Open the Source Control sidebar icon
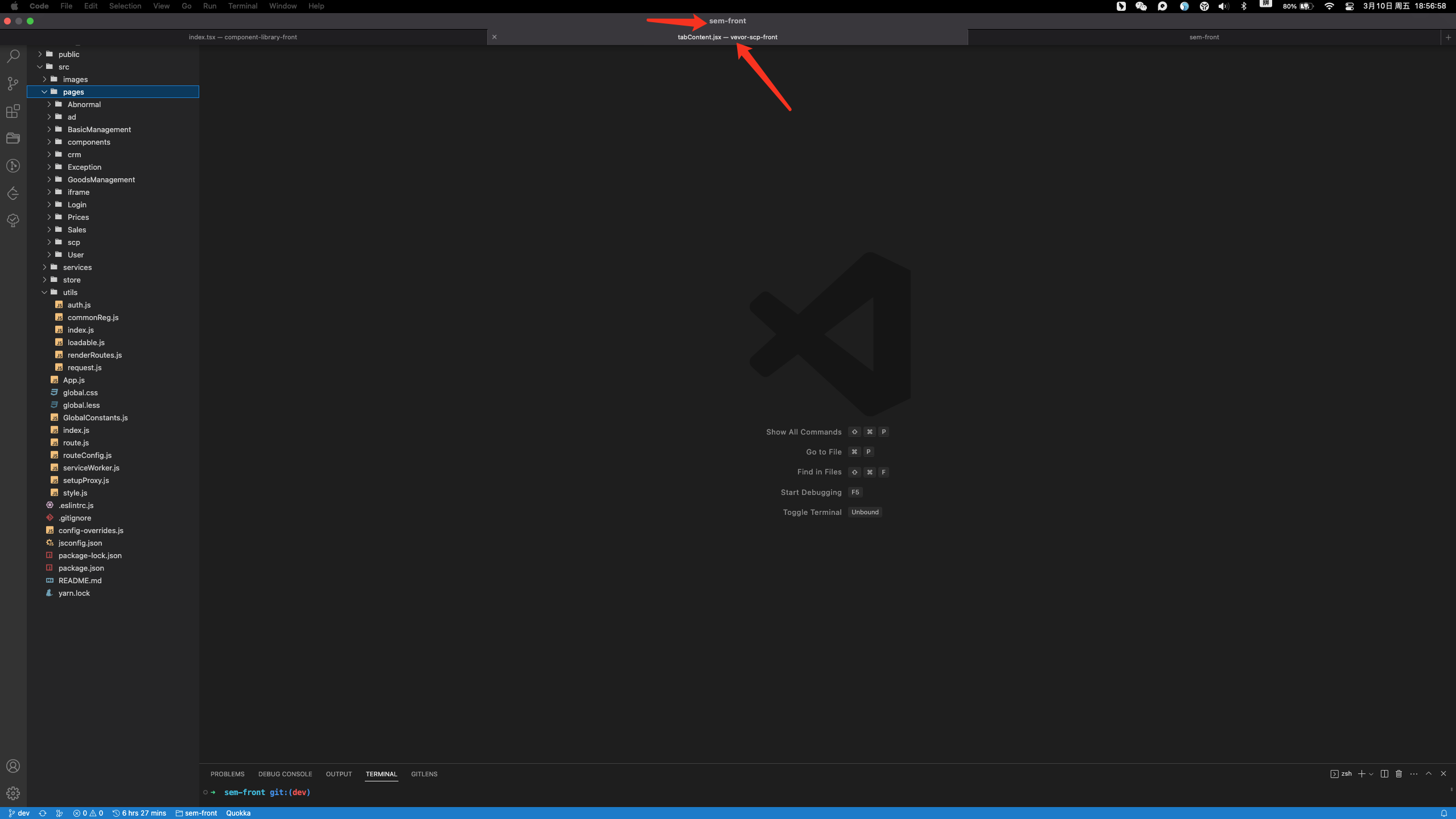The image size is (1456, 819). [13, 83]
